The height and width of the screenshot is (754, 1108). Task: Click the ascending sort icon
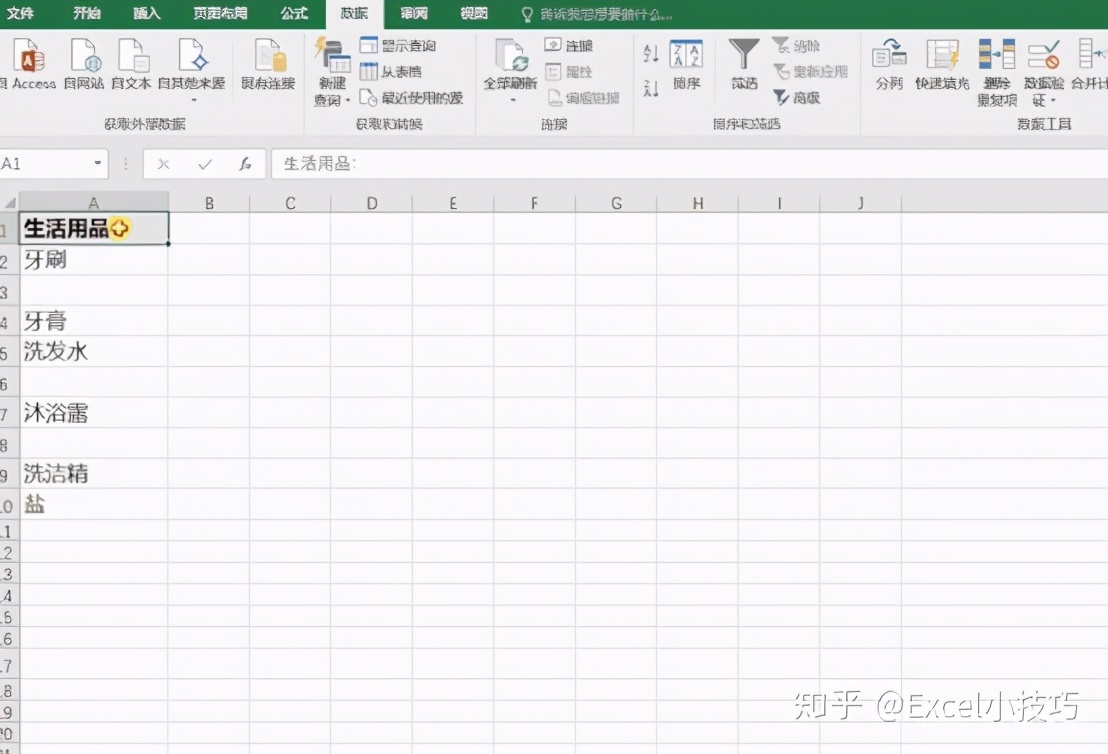[x=650, y=54]
